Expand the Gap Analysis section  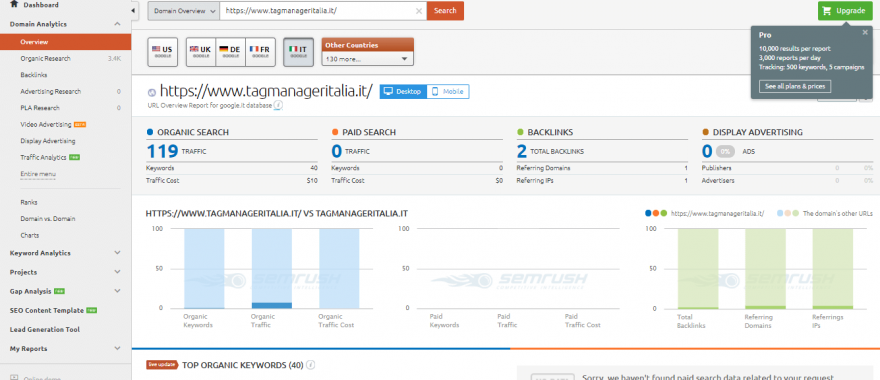point(117,291)
